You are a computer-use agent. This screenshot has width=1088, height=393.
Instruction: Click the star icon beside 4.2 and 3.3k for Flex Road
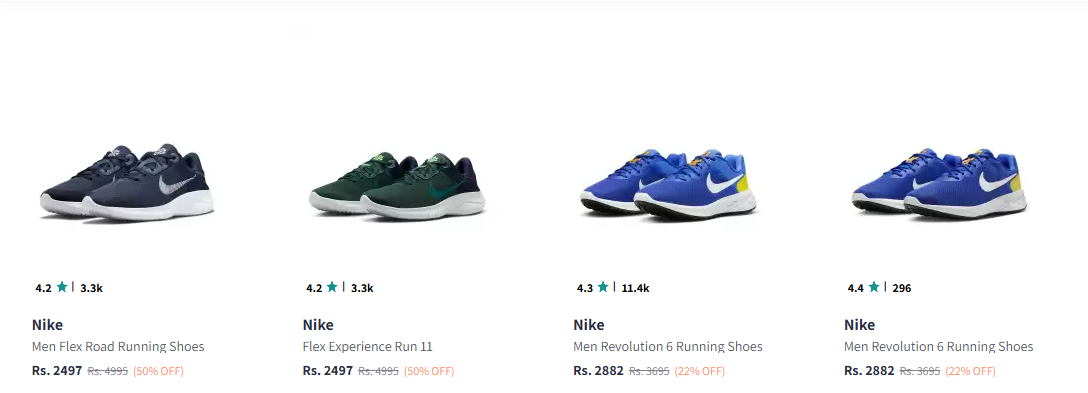[62, 286]
